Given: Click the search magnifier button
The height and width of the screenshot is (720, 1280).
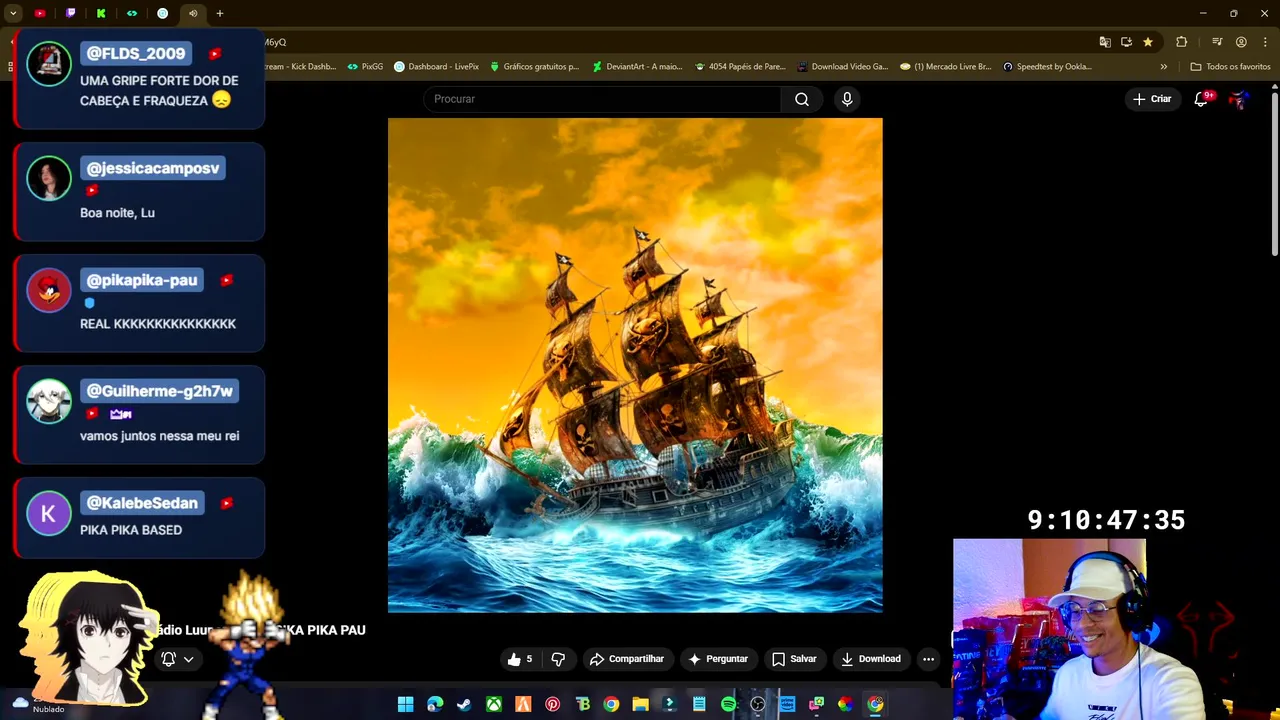Looking at the screenshot, I should pos(802,99).
